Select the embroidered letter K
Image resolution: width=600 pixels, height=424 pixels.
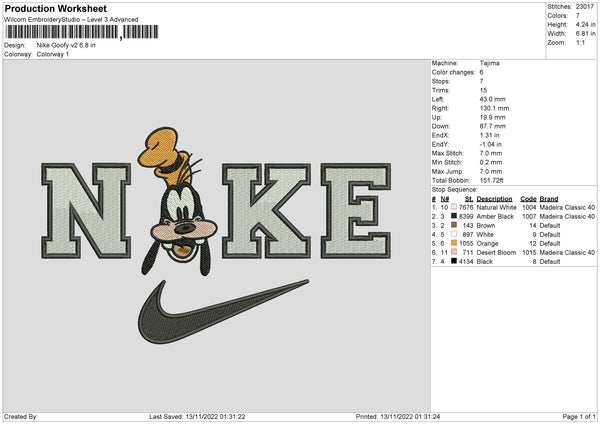267,211
